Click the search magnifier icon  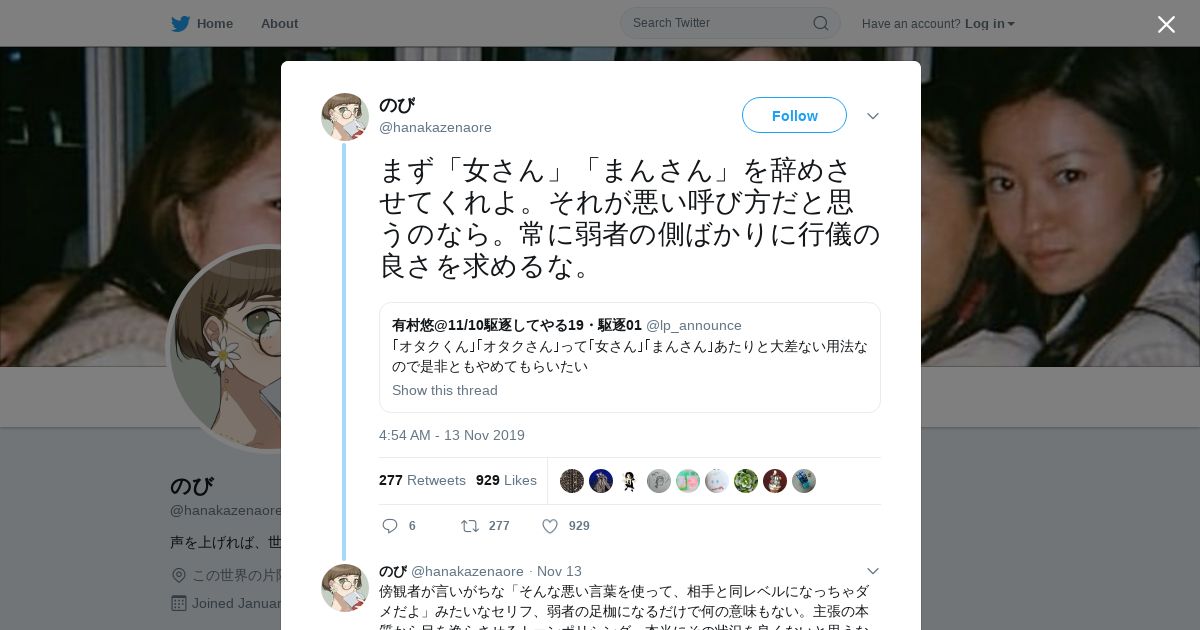820,23
